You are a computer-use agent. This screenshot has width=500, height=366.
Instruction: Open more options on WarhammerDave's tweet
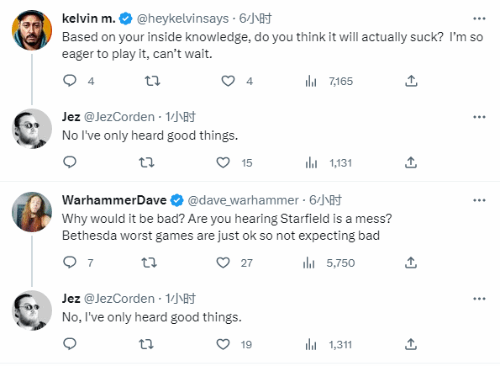click(x=479, y=200)
